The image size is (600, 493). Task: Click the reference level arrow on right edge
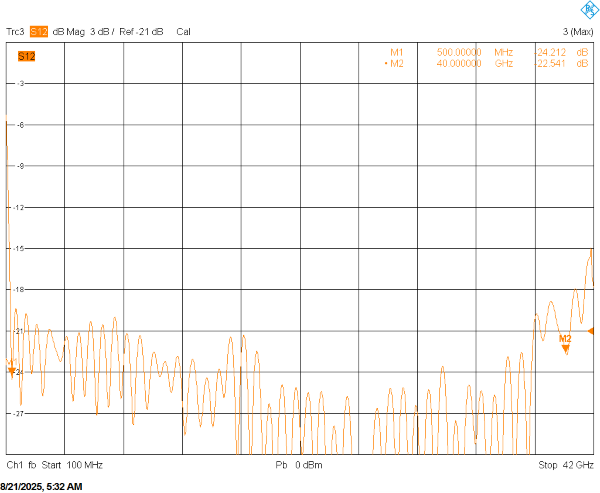593,330
